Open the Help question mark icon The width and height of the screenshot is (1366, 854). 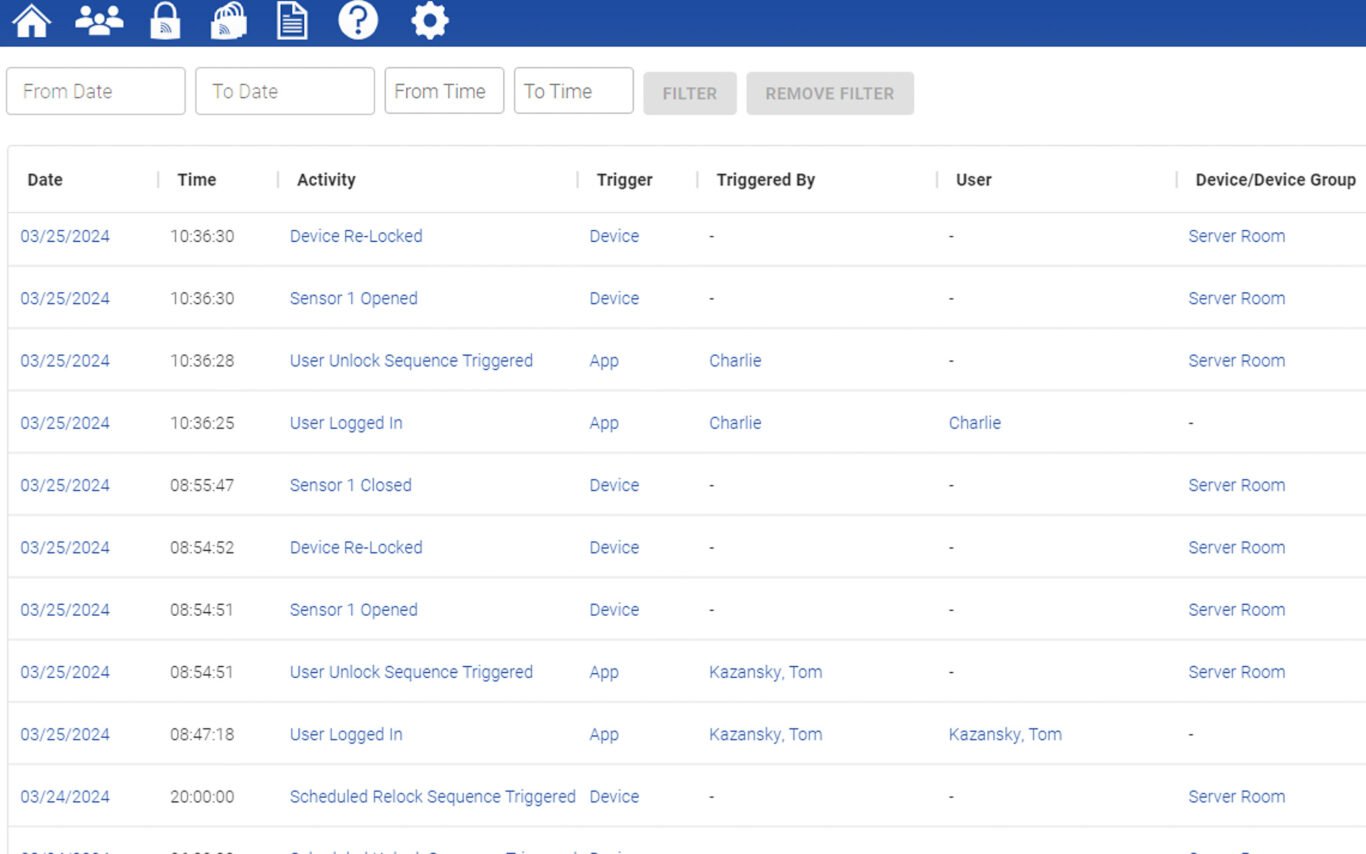pyautogui.click(x=358, y=20)
